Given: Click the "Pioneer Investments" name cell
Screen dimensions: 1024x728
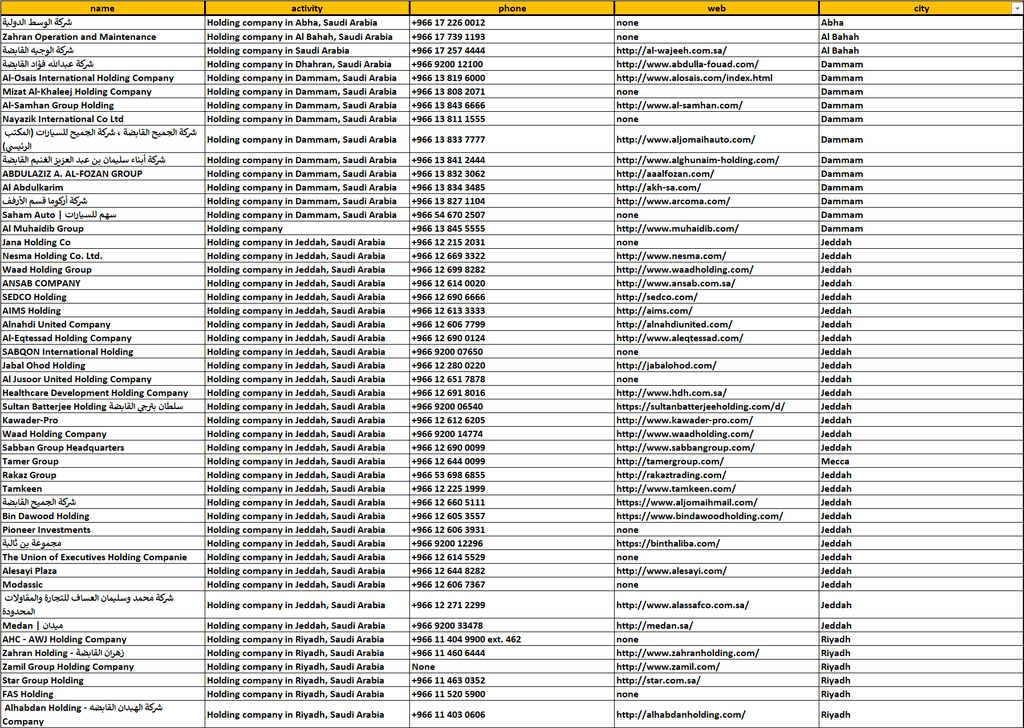Looking at the screenshot, I should click(103, 530).
